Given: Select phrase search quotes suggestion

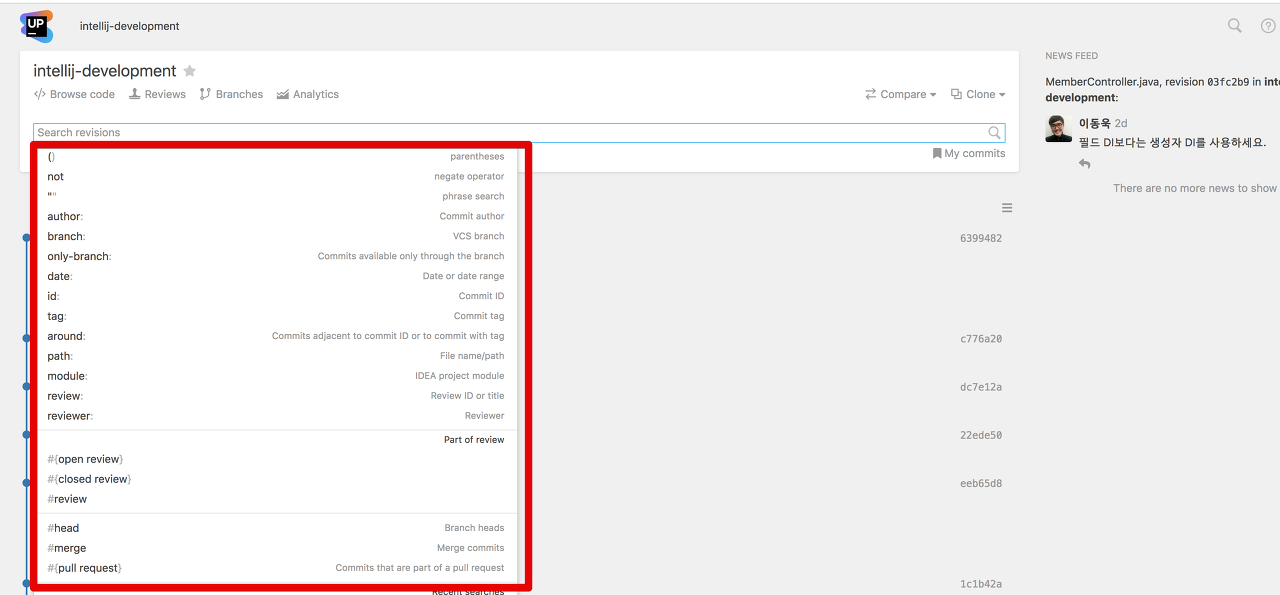Looking at the screenshot, I should coord(276,197).
